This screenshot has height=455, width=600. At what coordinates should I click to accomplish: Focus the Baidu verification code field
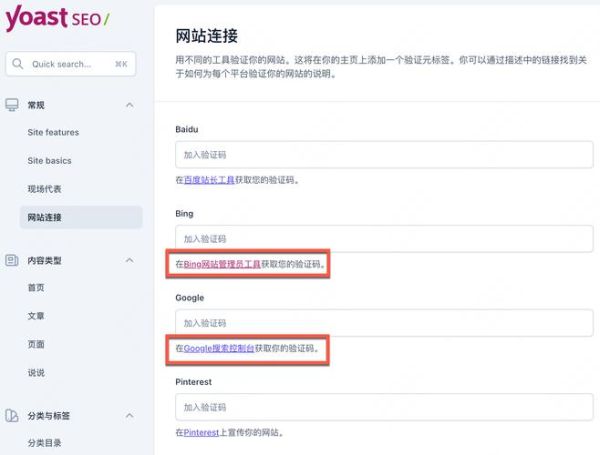pos(384,155)
